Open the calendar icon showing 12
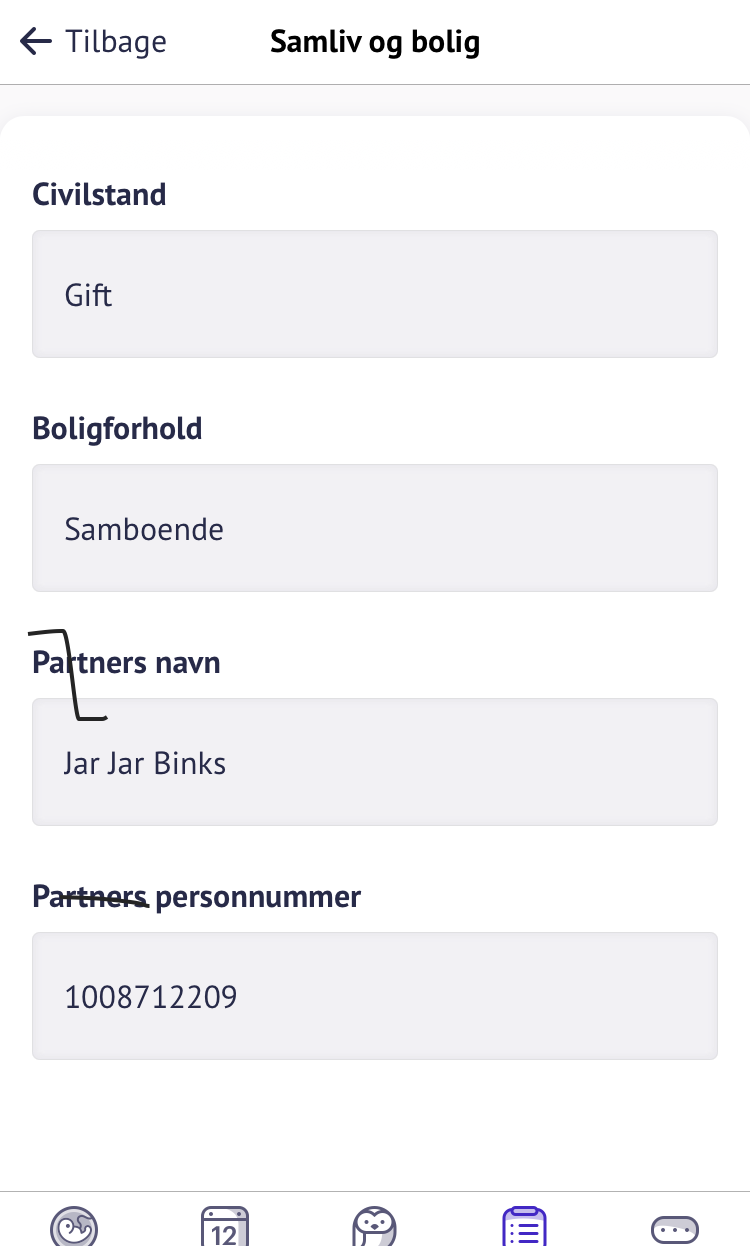The image size is (750, 1246). [x=225, y=1226]
